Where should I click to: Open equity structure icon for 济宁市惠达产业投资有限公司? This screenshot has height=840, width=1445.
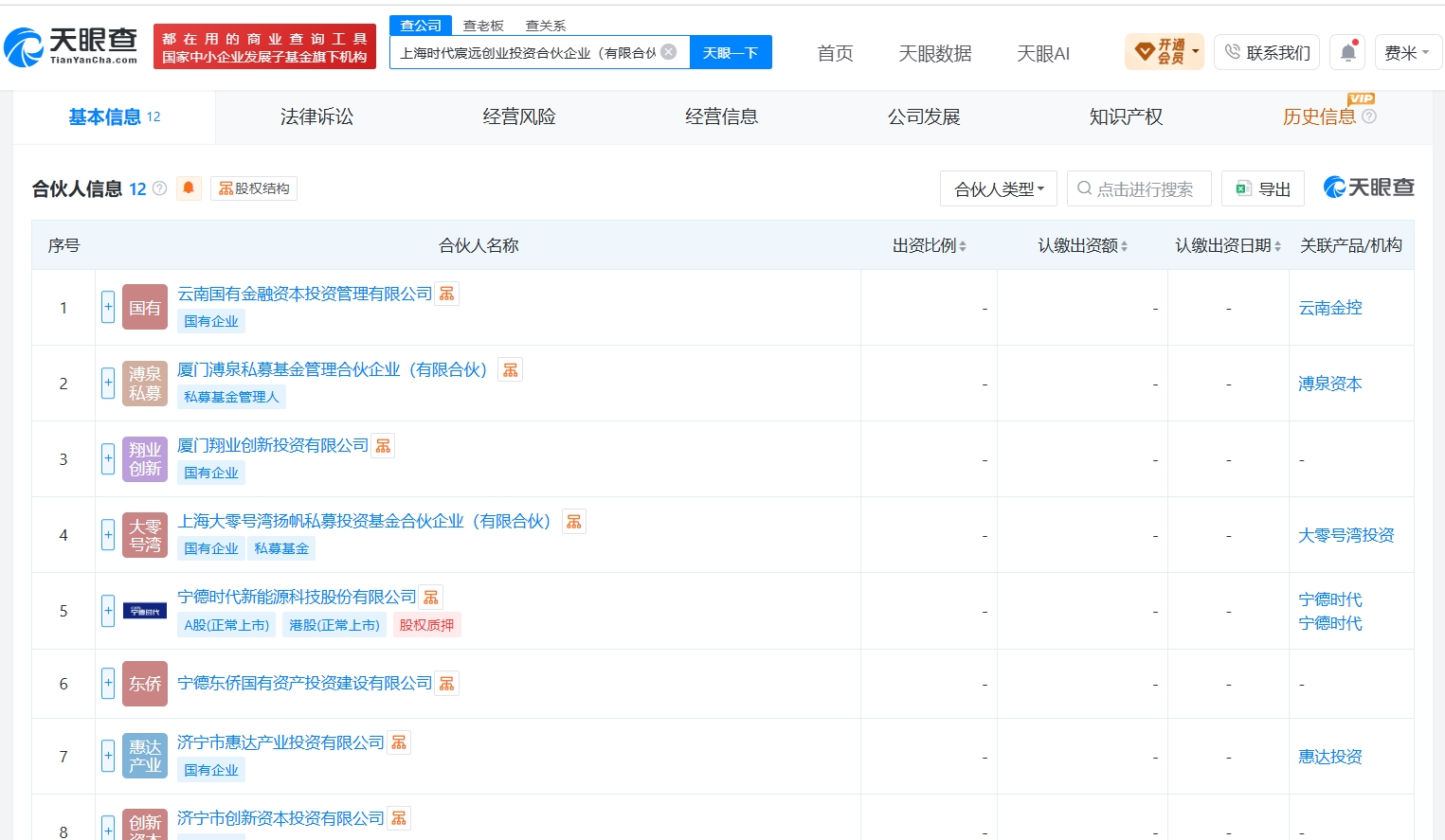pos(399,742)
